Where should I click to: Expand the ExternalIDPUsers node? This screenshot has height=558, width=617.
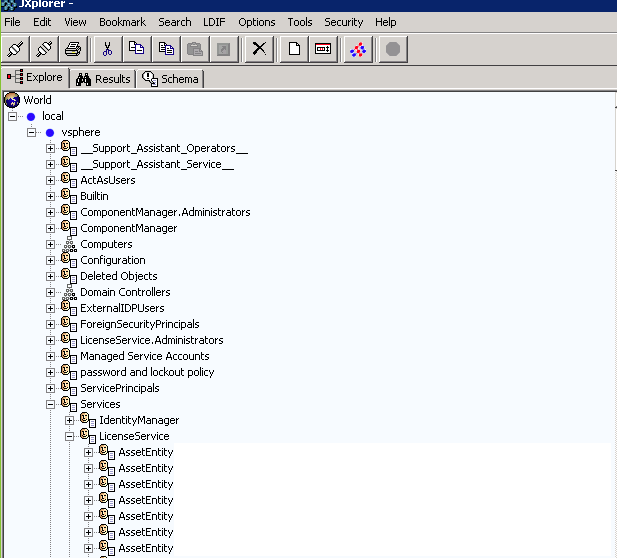tap(50, 309)
